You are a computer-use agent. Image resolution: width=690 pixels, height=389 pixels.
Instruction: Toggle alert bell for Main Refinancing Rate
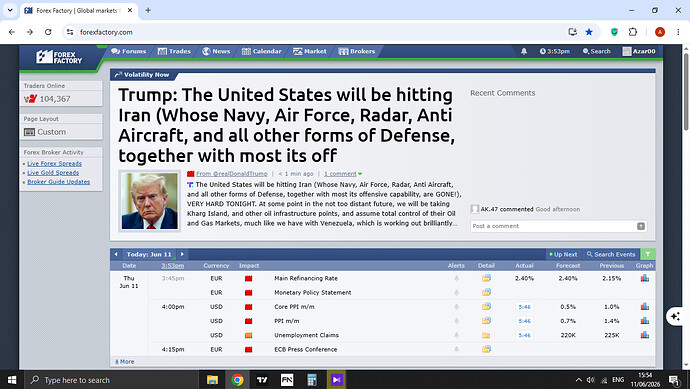pos(456,279)
